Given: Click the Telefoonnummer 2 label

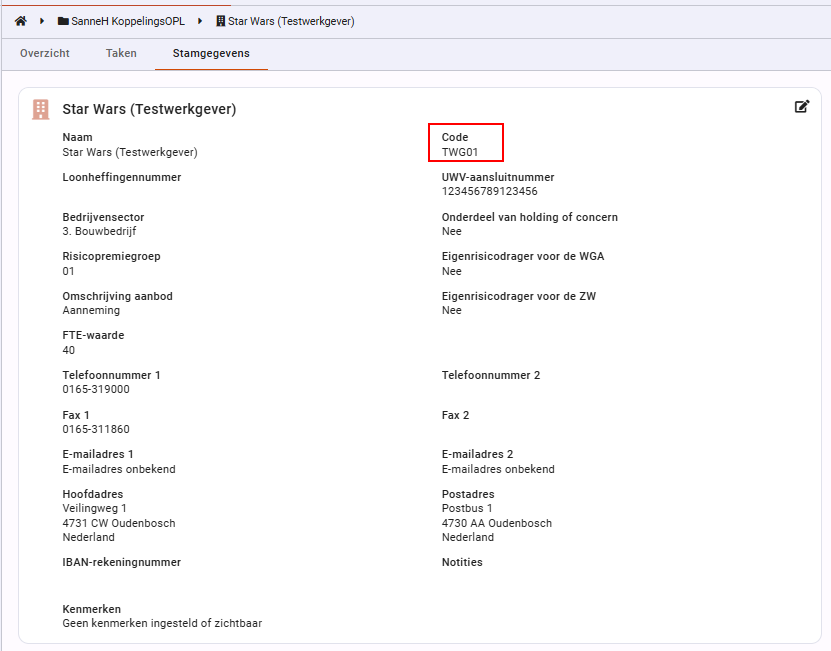Looking at the screenshot, I should (491, 375).
